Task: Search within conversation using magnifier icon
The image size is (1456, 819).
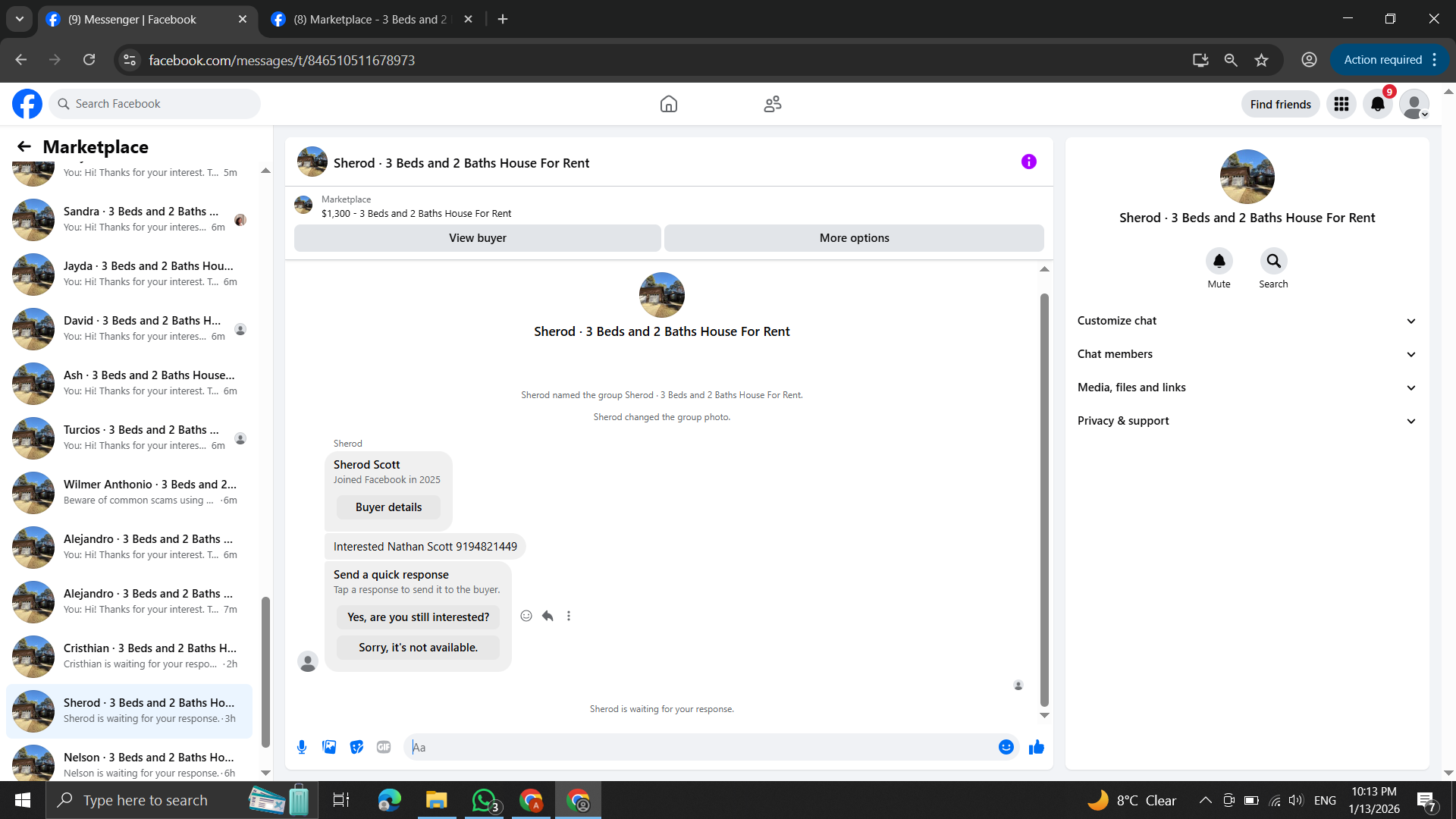Action: coord(1273,261)
